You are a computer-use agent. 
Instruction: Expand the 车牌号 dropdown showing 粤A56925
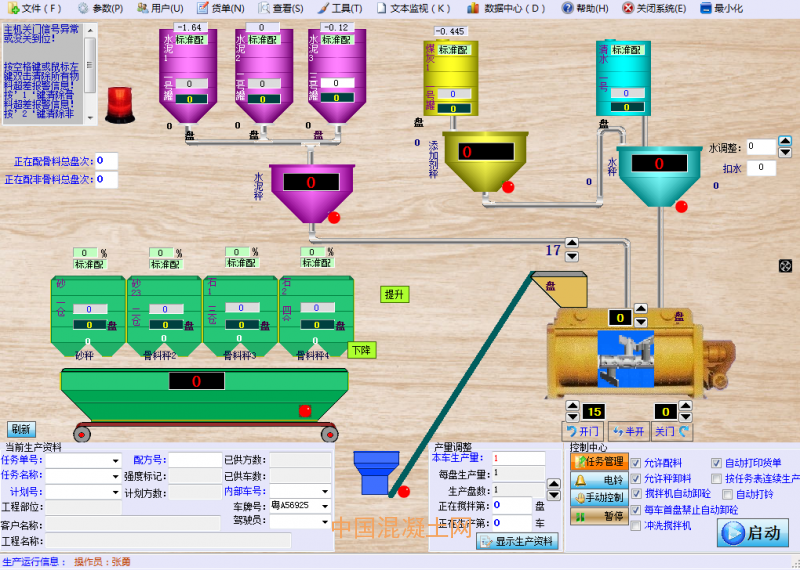[325, 506]
